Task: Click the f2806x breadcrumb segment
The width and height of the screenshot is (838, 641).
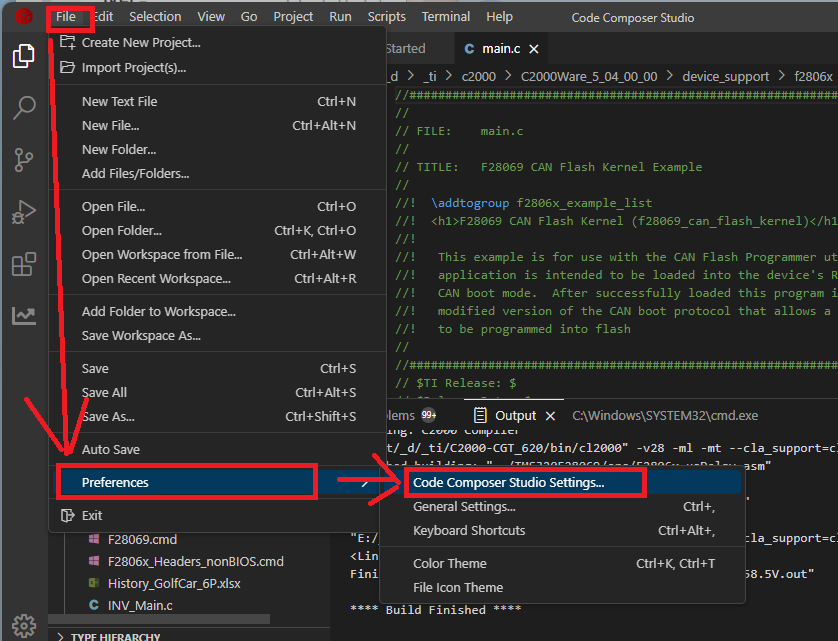Action: pos(813,77)
